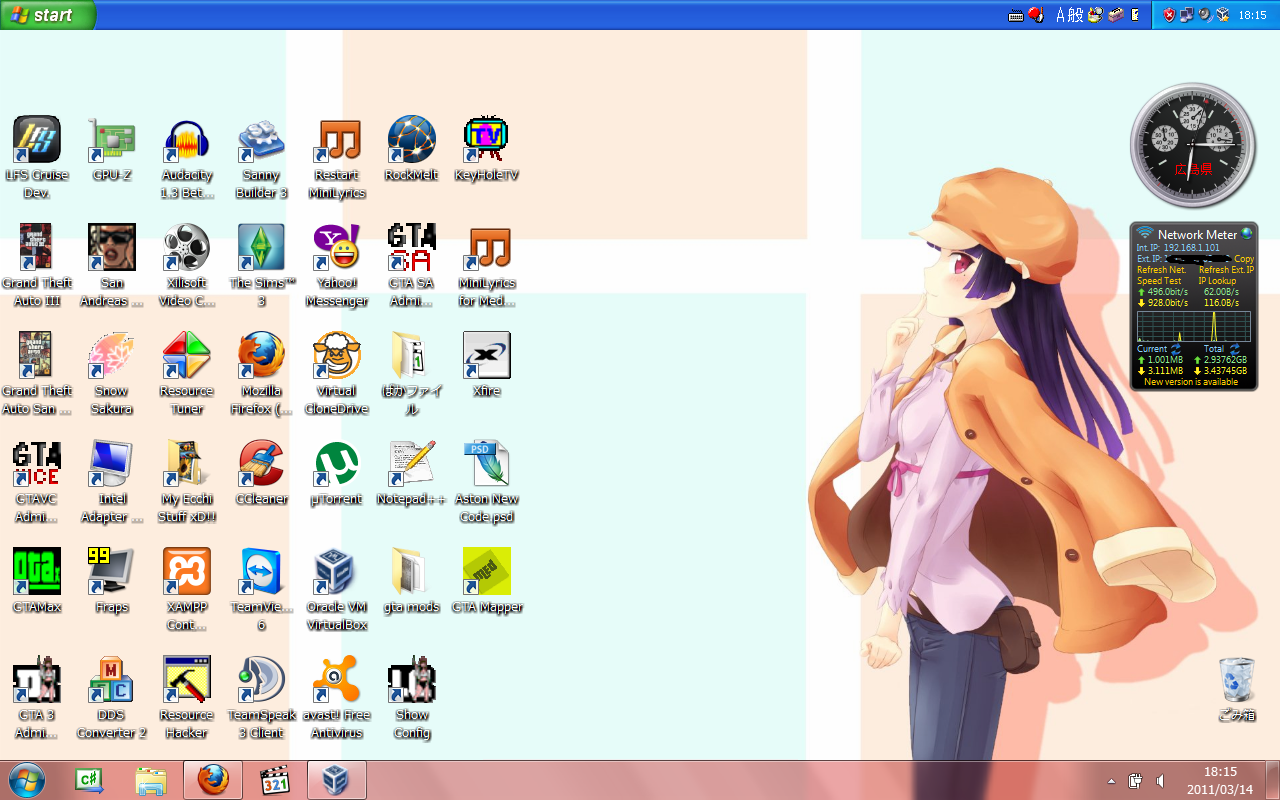Viewport: 1280px width, 800px height.
Task: Open XAMPP Control Panel shortcut
Action: tap(187, 589)
